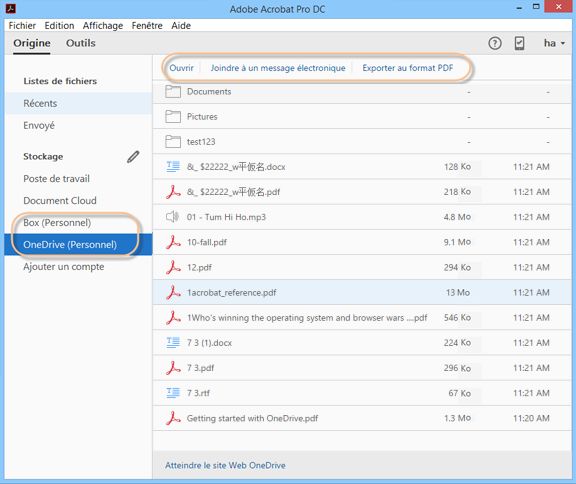
Task: Select file name 10-fall.pdf
Action: 207,242
